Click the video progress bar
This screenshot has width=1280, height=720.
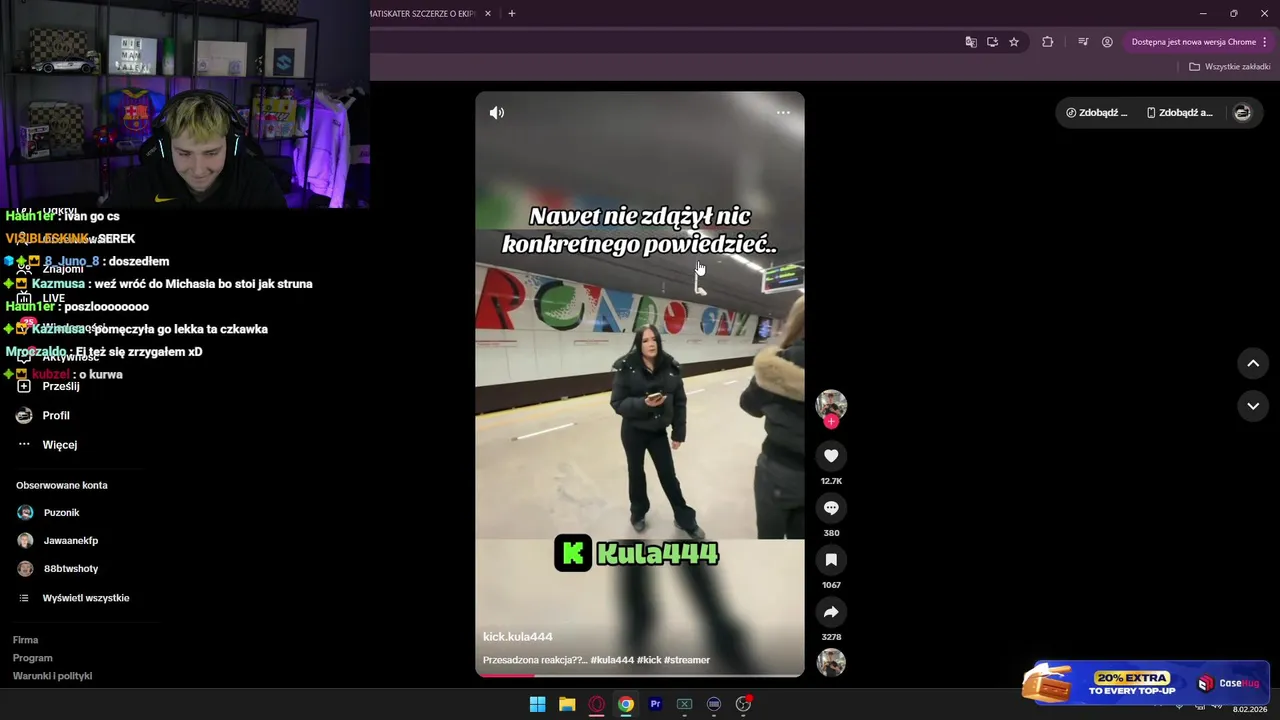(x=640, y=675)
